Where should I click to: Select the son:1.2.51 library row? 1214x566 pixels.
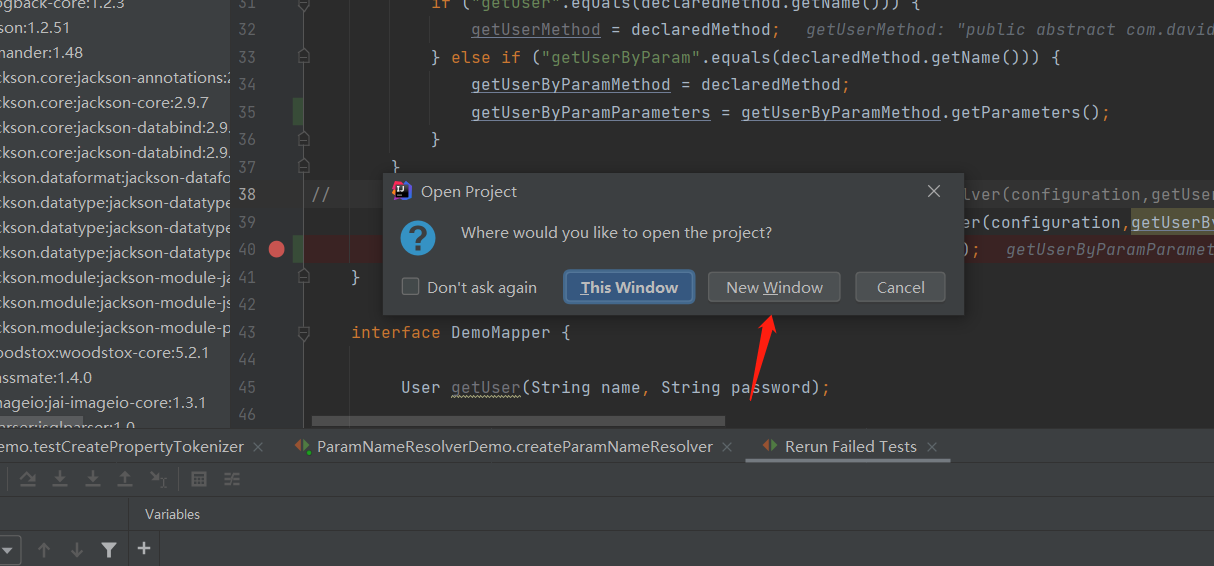(115, 27)
